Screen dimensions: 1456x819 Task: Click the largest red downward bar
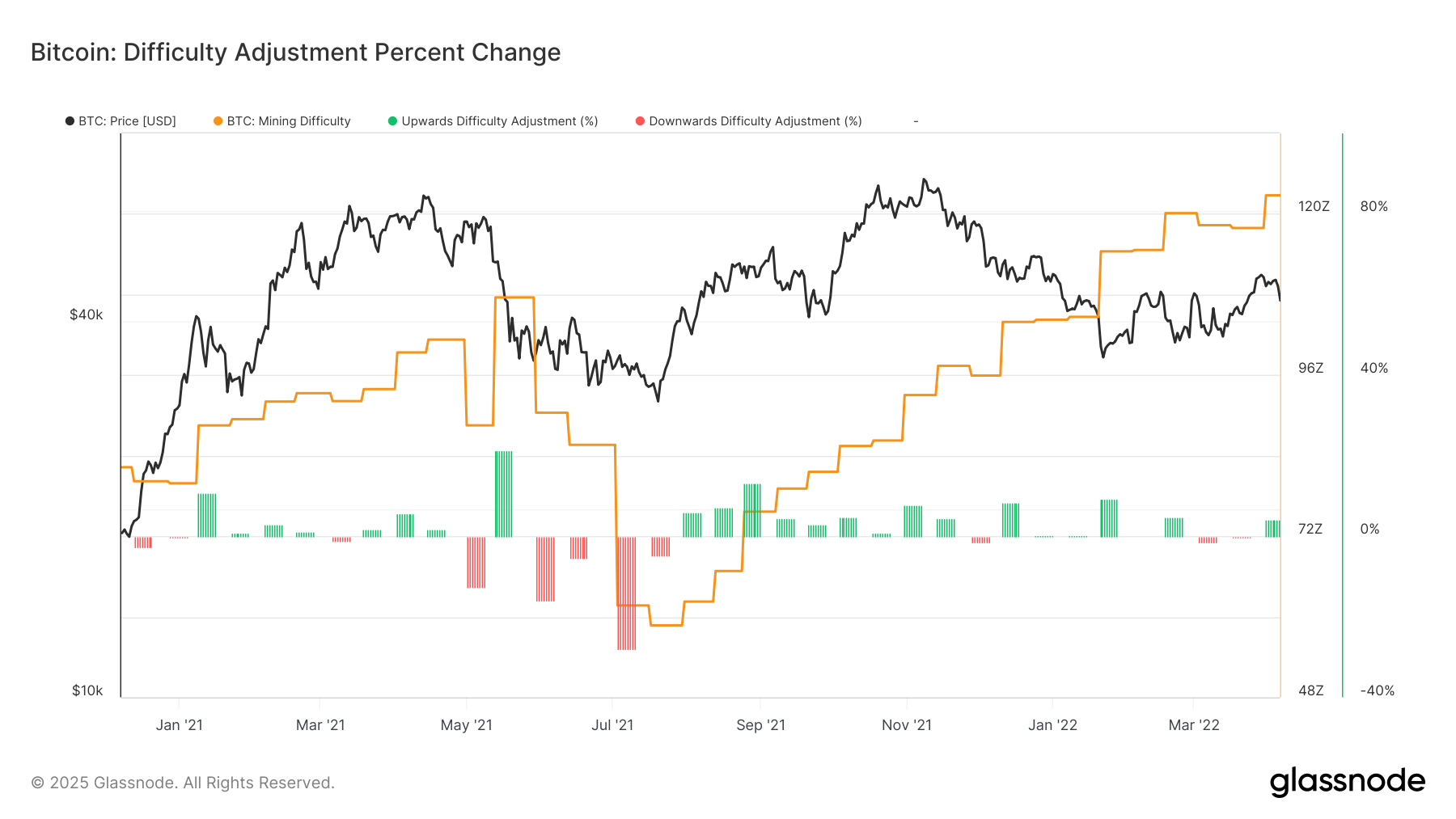(626, 593)
